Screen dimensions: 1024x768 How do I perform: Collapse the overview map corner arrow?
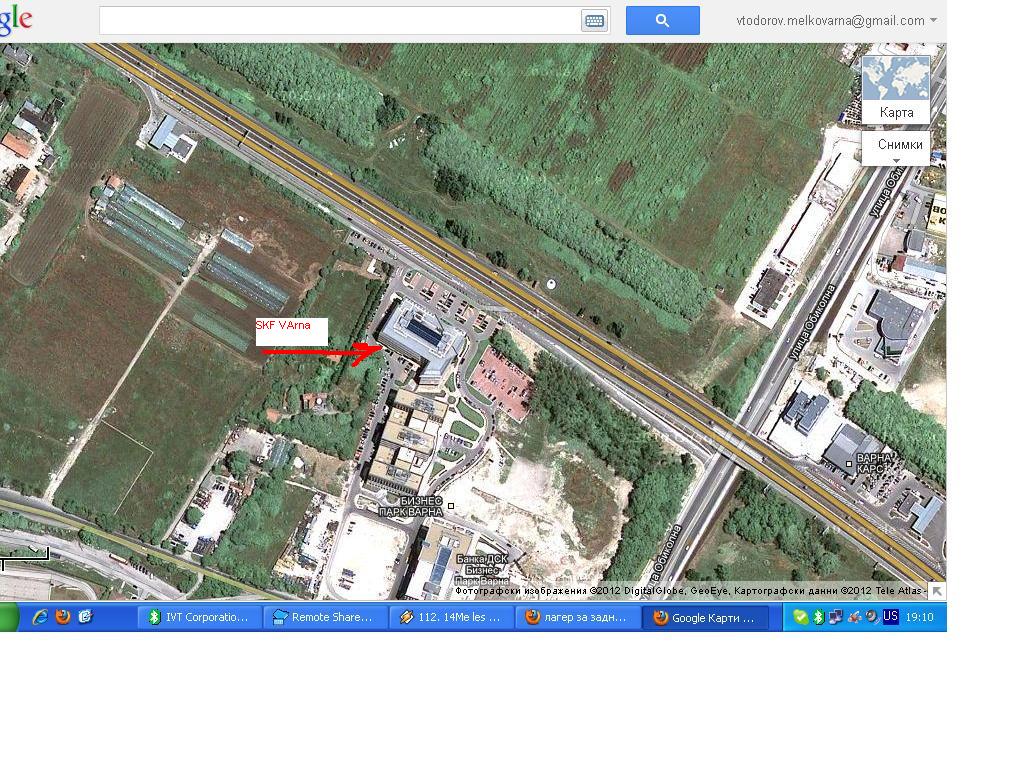click(x=937, y=591)
